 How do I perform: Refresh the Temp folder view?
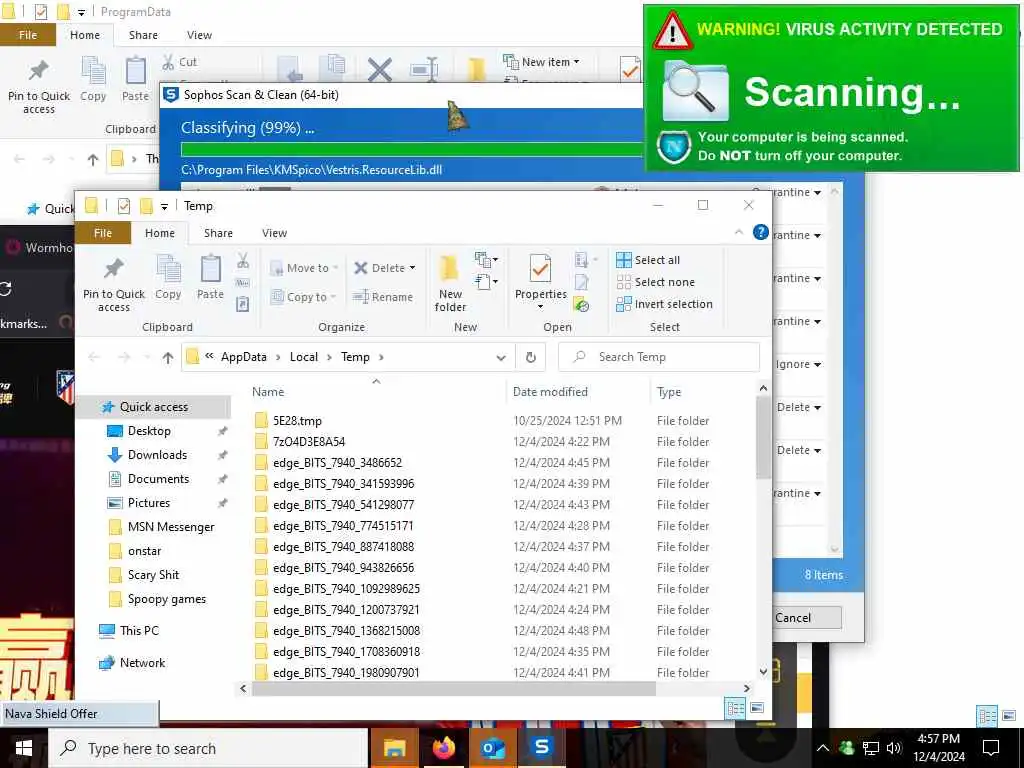(x=531, y=357)
